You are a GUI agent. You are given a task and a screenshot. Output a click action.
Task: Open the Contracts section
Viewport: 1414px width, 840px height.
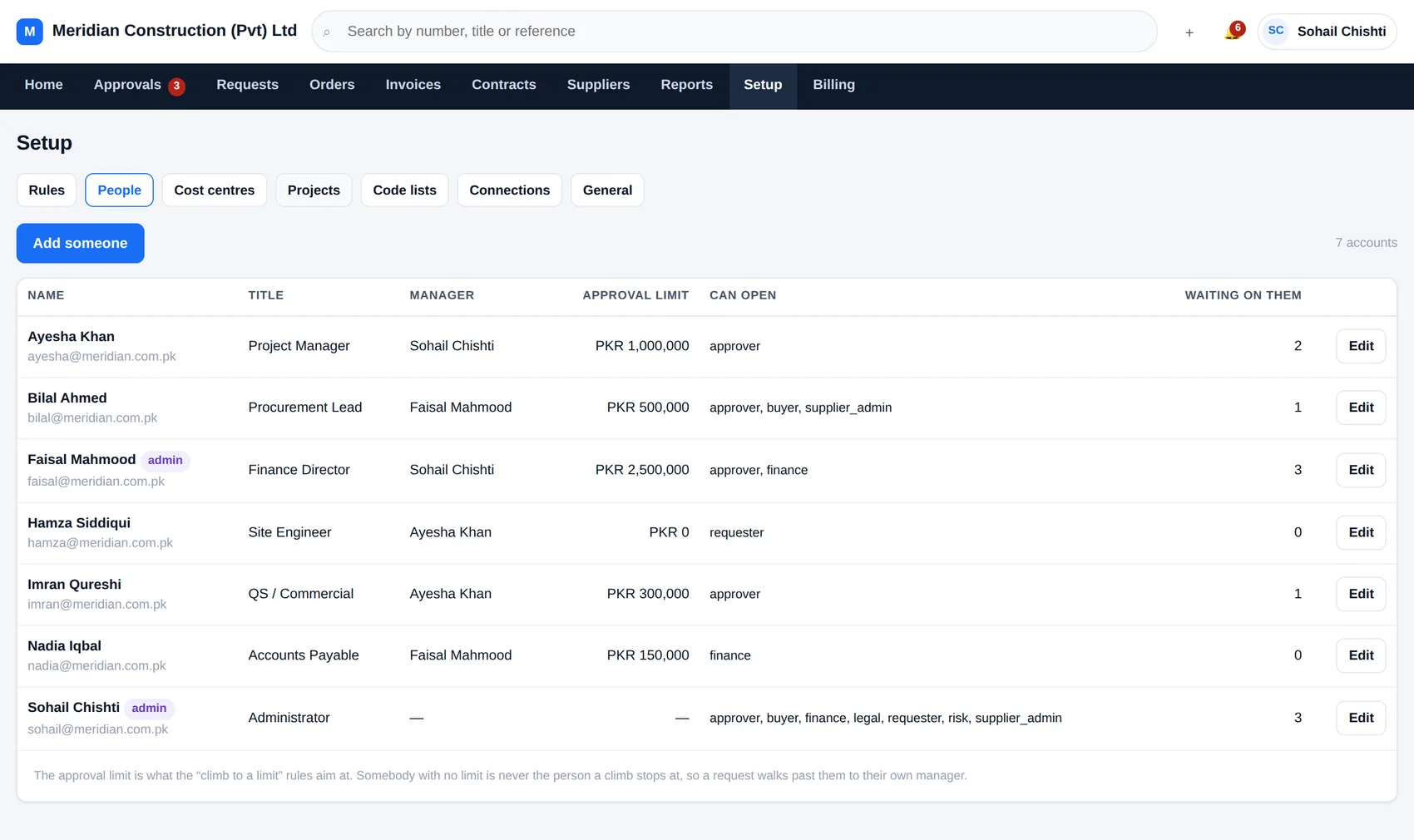[x=504, y=85]
